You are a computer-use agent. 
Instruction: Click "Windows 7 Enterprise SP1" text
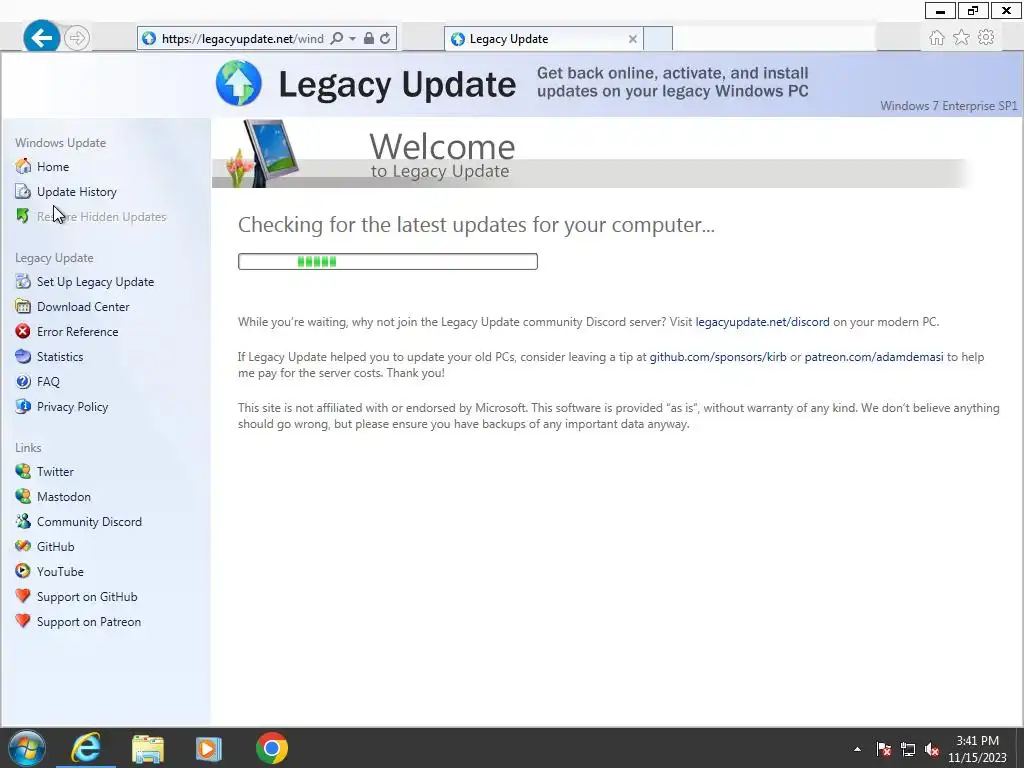(x=948, y=106)
